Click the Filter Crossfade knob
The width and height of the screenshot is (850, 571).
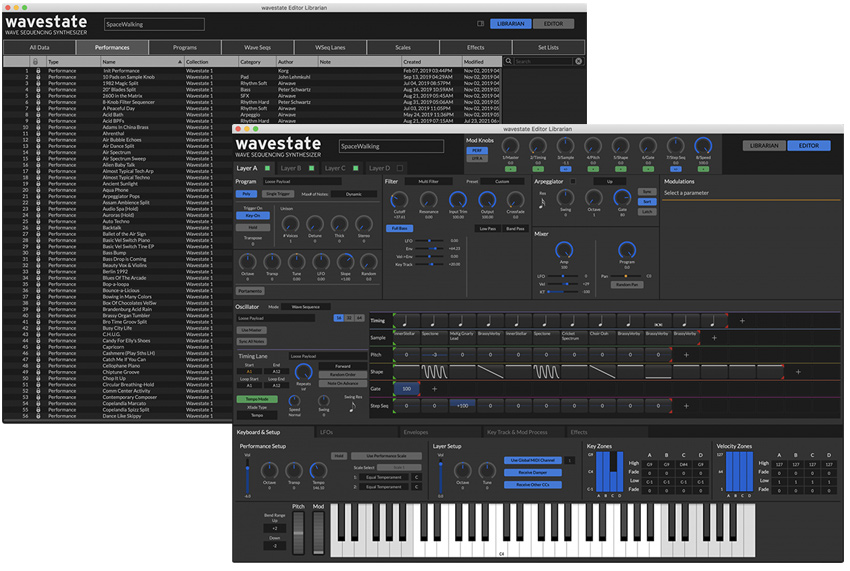(x=516, y=200)
